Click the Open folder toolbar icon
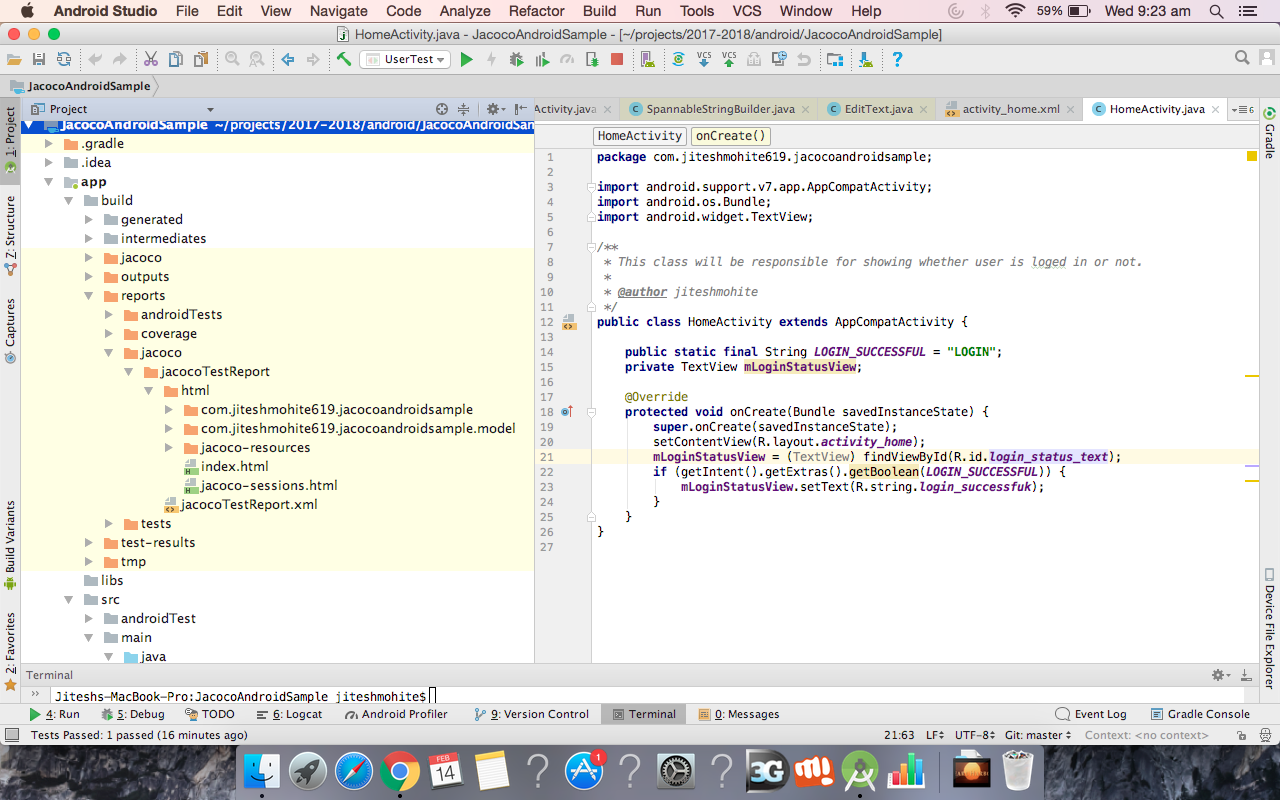The width and height of the screenshot is (1280, 800). point(15,59)
